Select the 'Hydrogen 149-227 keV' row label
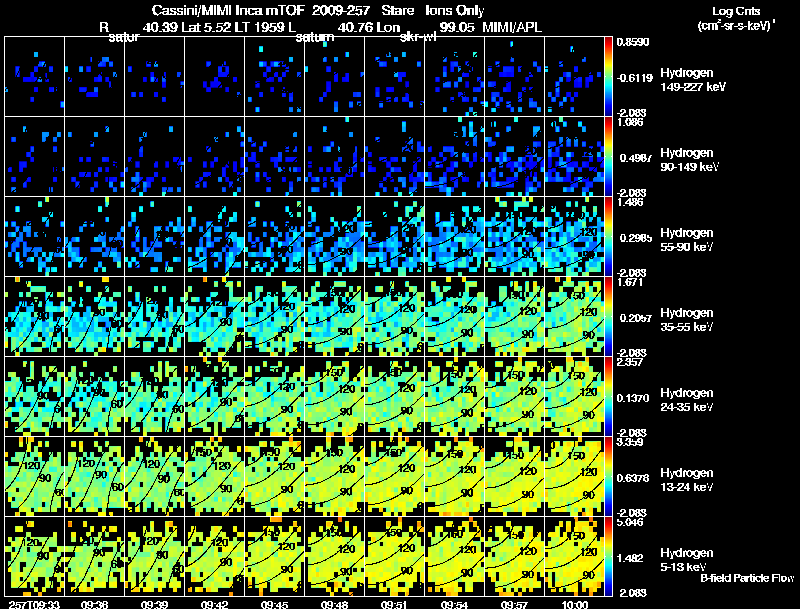Viewport: 800px width, 609px height. point(693,80)
